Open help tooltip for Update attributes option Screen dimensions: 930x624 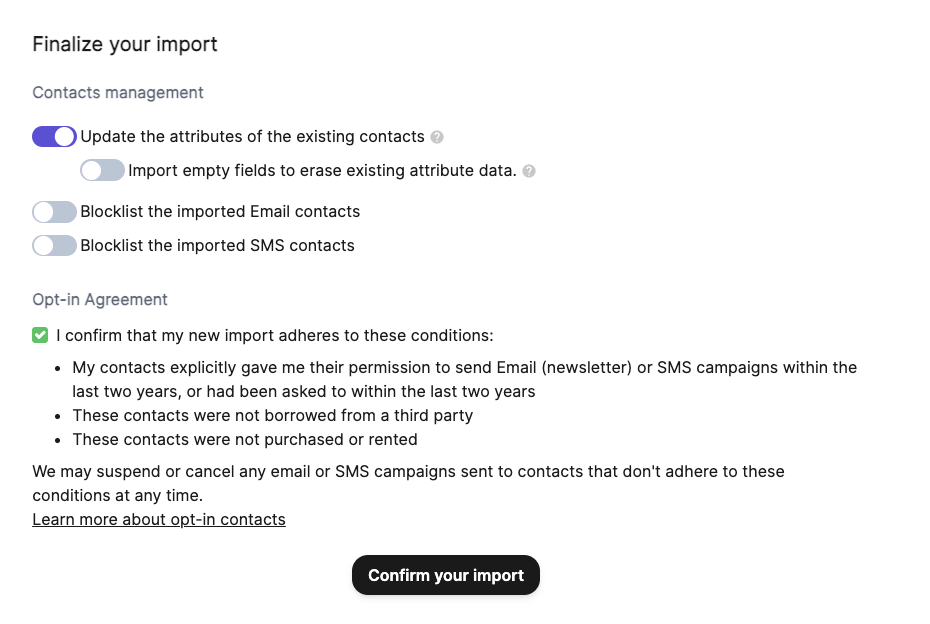click(x=437, y=137)
